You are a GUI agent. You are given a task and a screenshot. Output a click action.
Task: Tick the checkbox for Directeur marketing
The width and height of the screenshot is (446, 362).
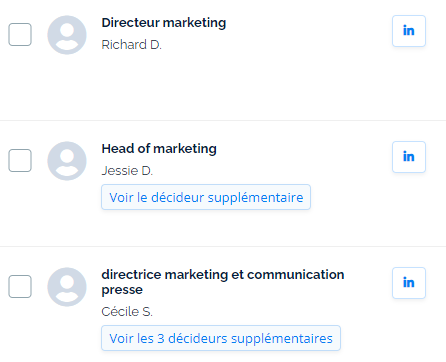tap(20, 34)
